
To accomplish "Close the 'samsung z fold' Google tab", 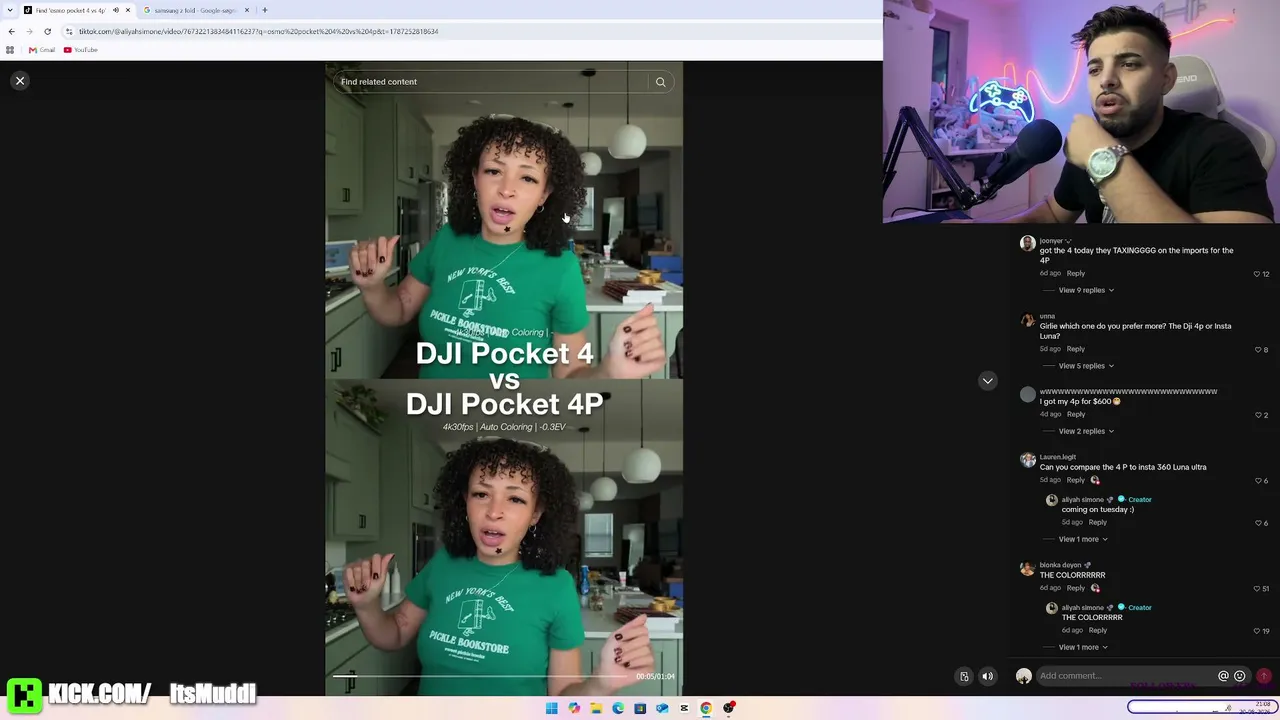I will pos(247,10).
